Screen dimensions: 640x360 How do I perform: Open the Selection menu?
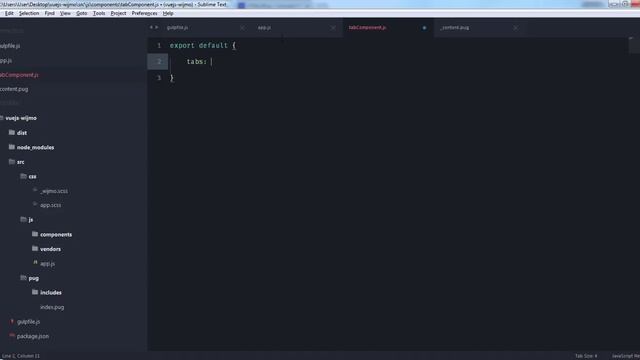[x=29, y=13]
